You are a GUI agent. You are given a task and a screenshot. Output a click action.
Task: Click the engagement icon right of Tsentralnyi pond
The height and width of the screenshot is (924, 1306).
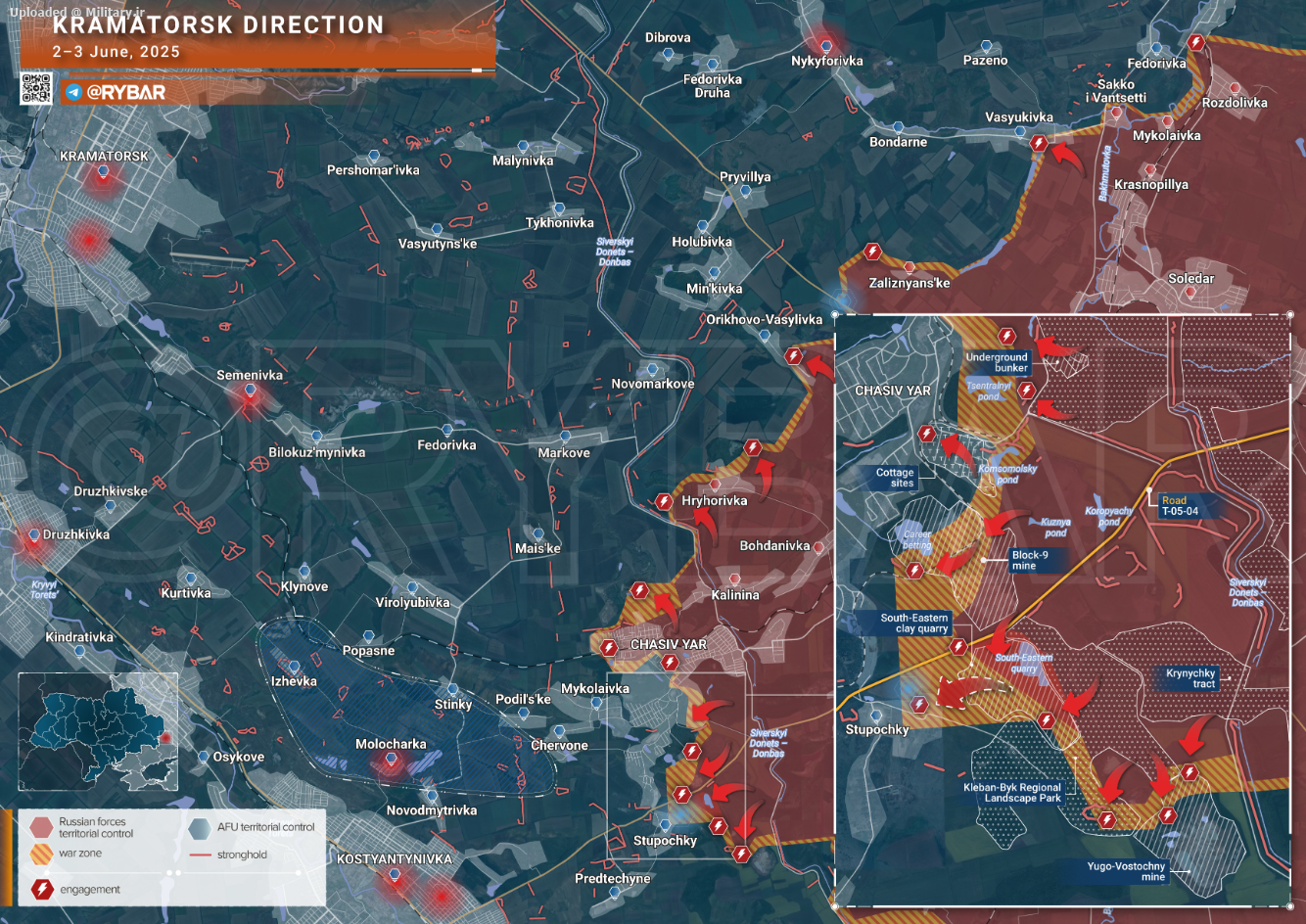[x=1026, y=391]
